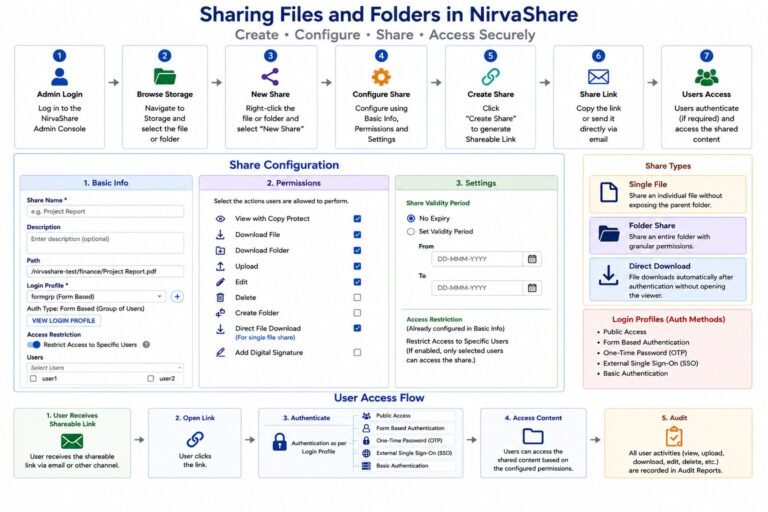Select the No Expiry radio button
The image size is (768, 512).
point(411,219)
